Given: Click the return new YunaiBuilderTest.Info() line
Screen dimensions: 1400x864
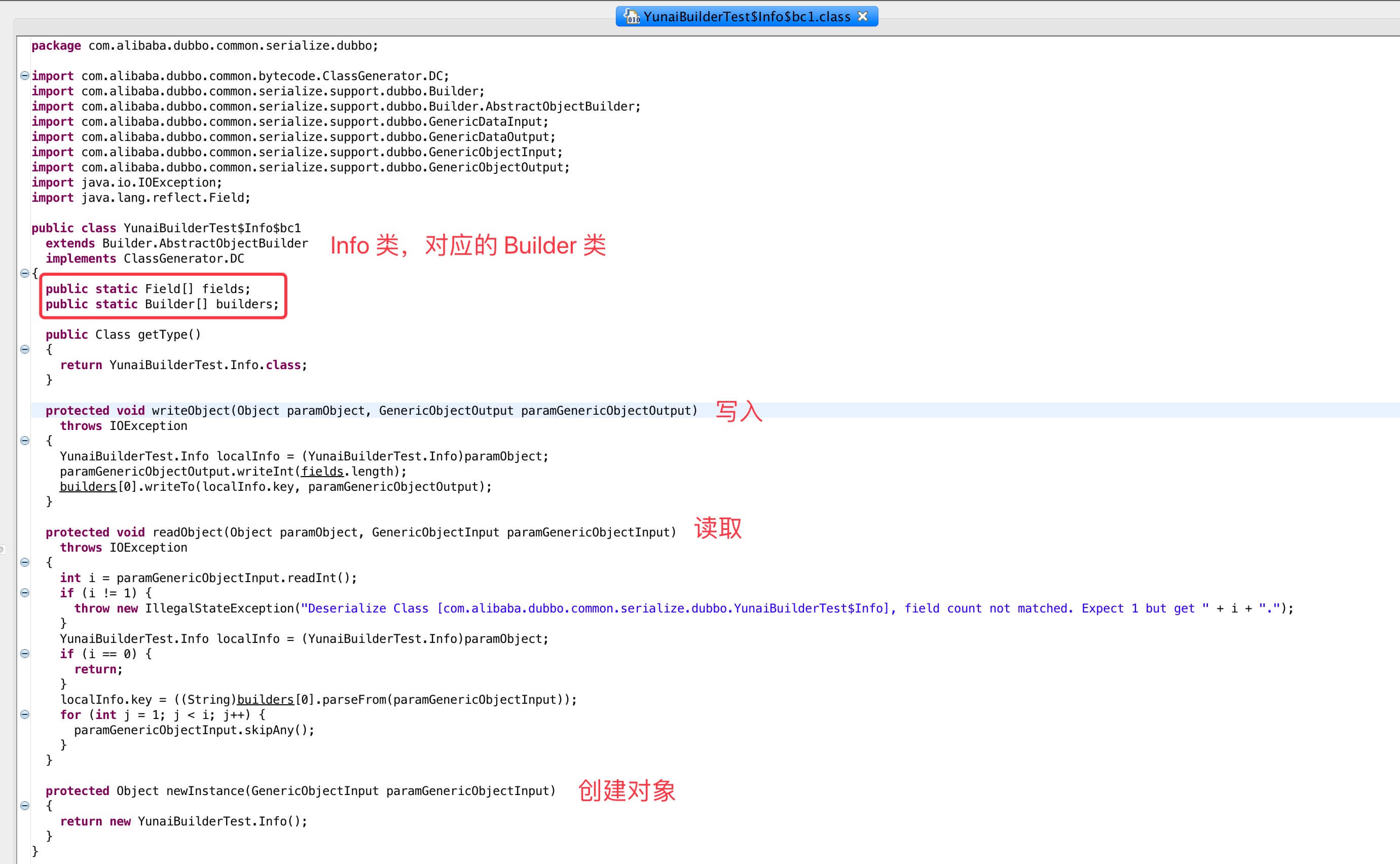Looking at the screenshot, I should 183,821.
